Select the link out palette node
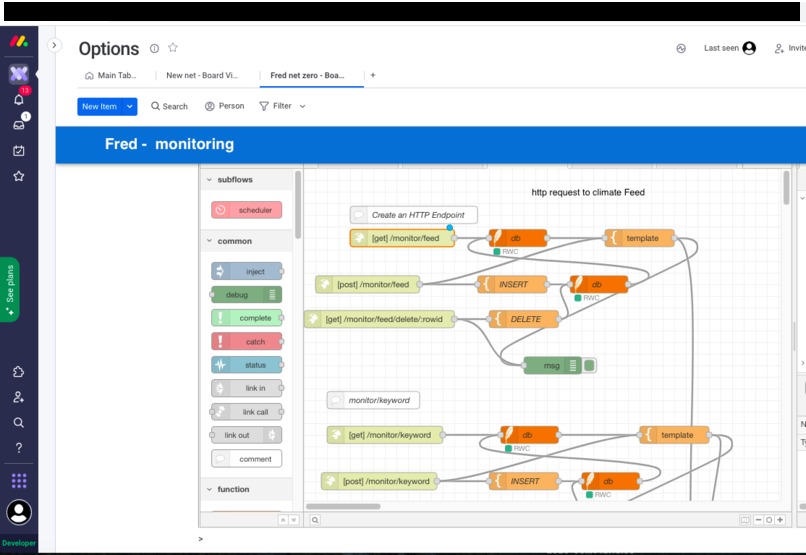The width and height of the screenshot is (806, 555). point(246,435)
